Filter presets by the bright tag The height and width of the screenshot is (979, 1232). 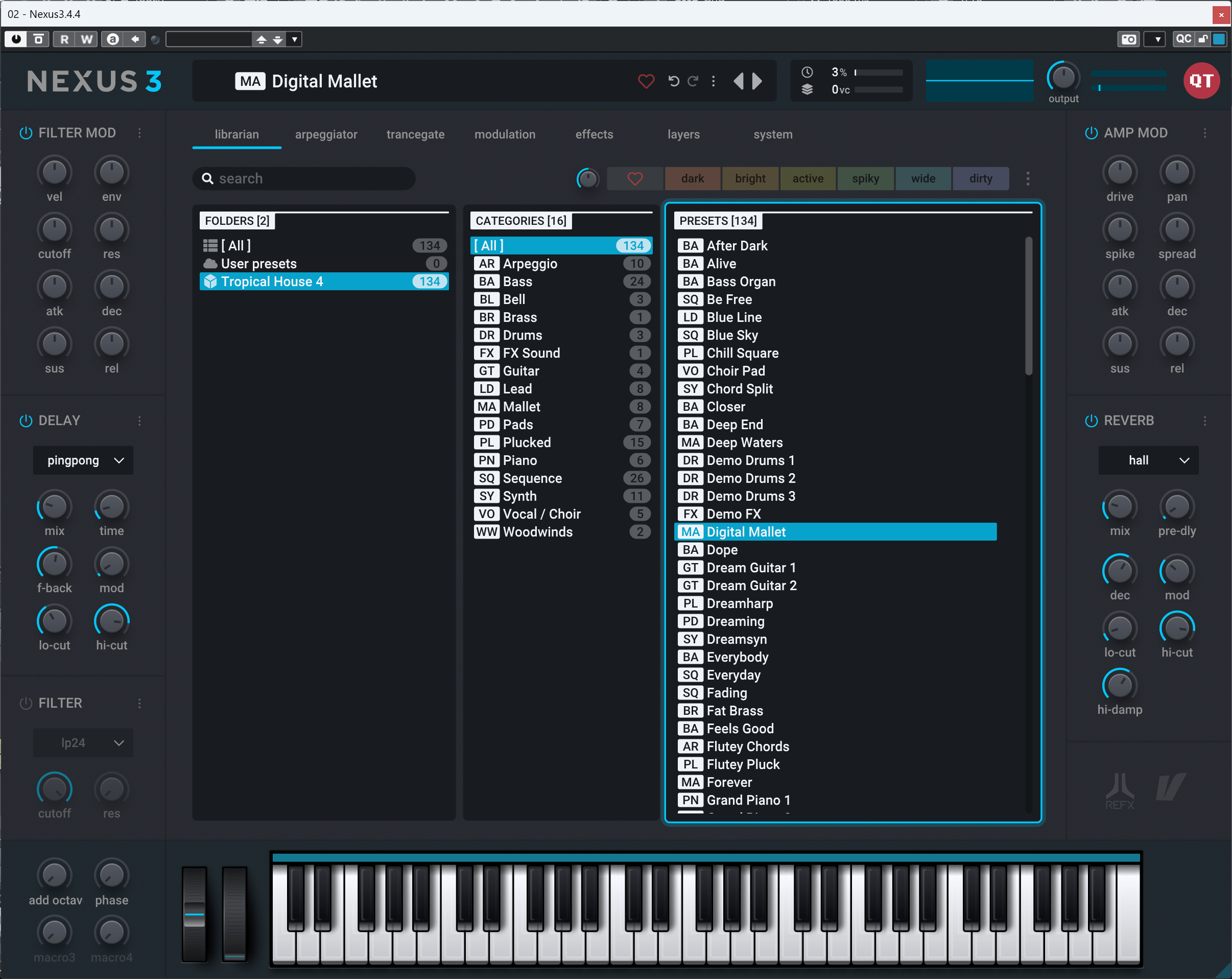click(750, 178)
